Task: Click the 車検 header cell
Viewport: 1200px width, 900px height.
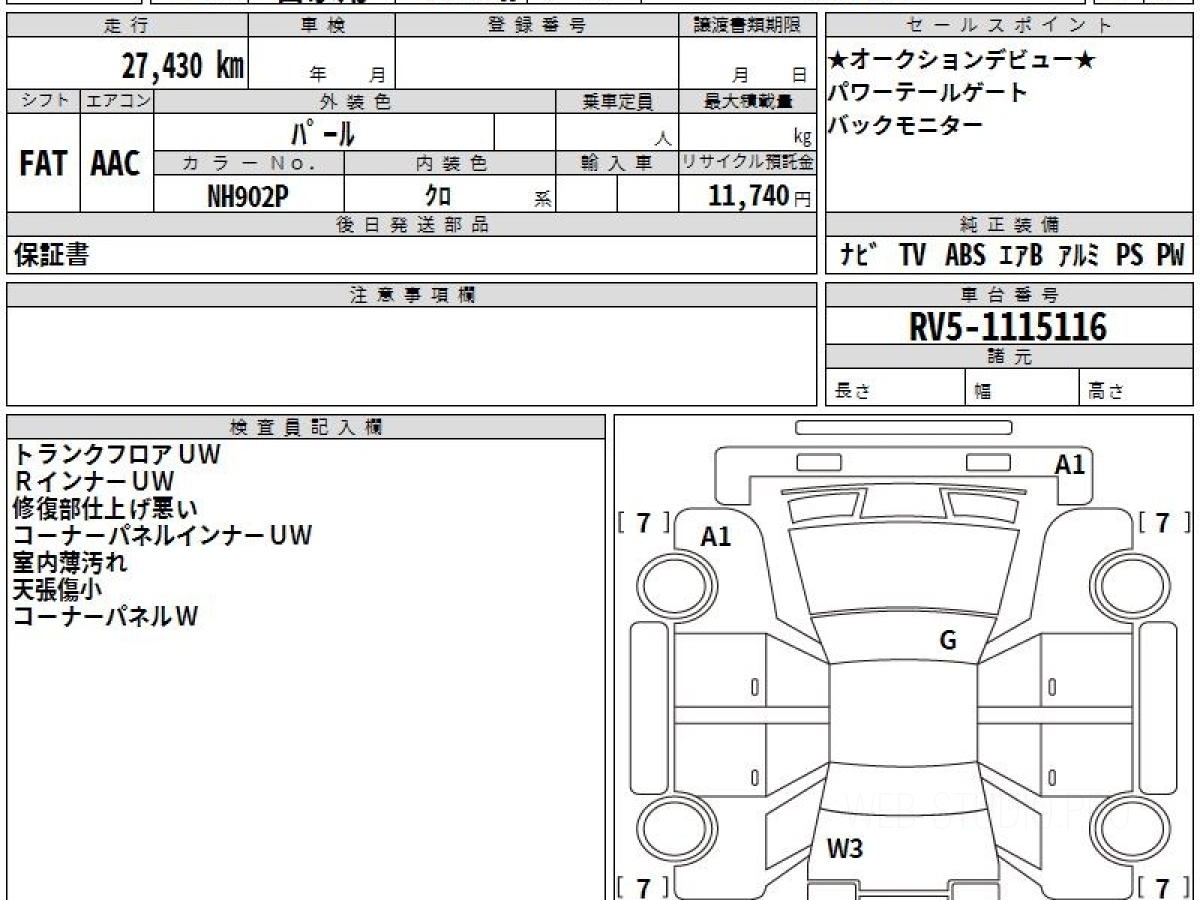Action: [x=322, y=26]
